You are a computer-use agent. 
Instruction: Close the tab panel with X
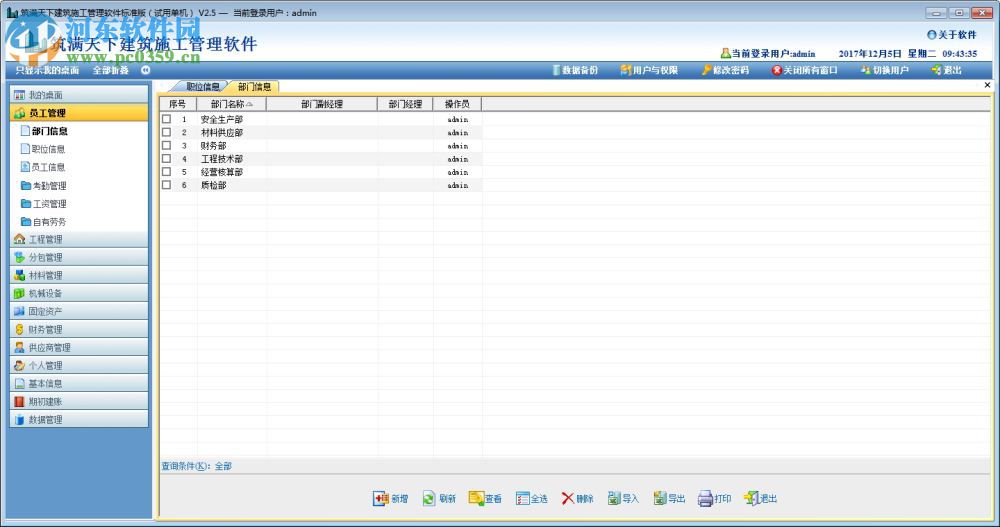[x=987, y=85]
